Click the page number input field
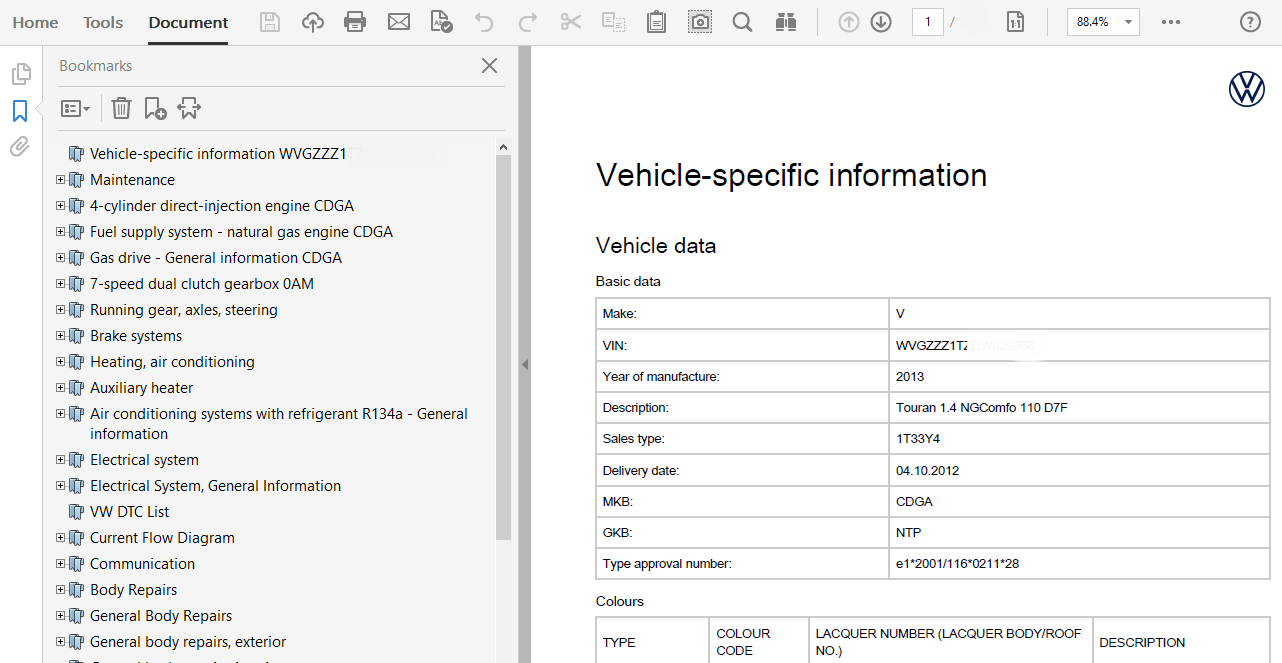This screenshot has height=663, width=1282. [927, 22]
